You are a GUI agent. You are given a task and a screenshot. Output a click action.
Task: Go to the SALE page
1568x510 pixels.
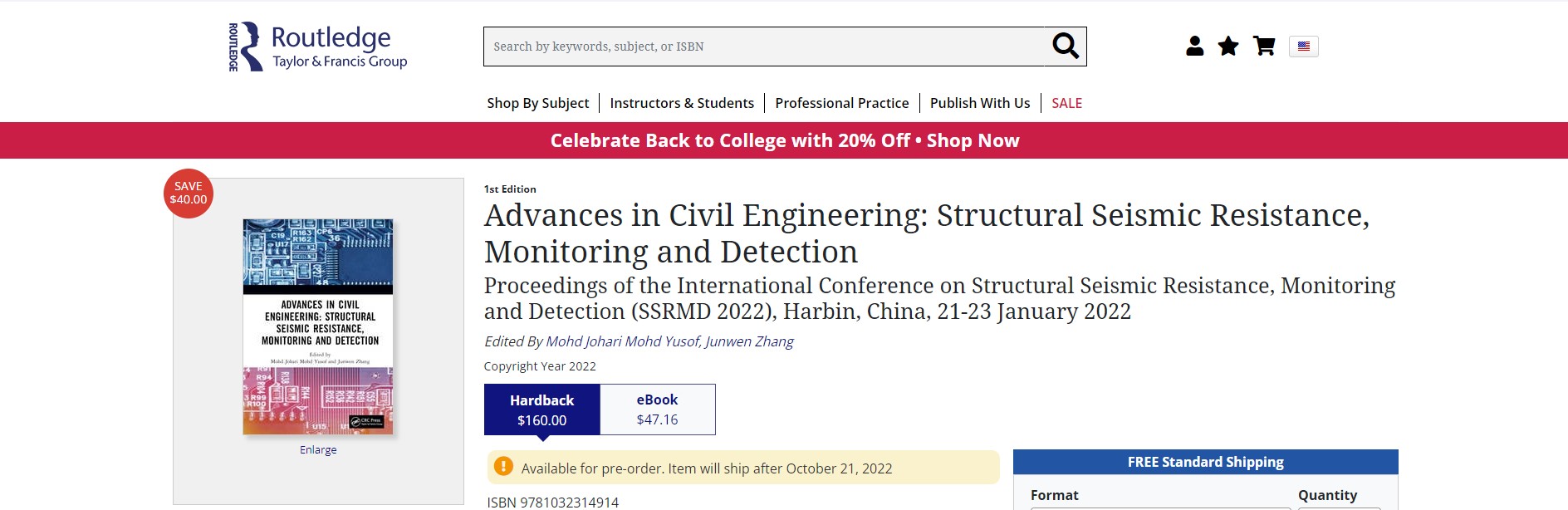click(x=1067, y=103)
